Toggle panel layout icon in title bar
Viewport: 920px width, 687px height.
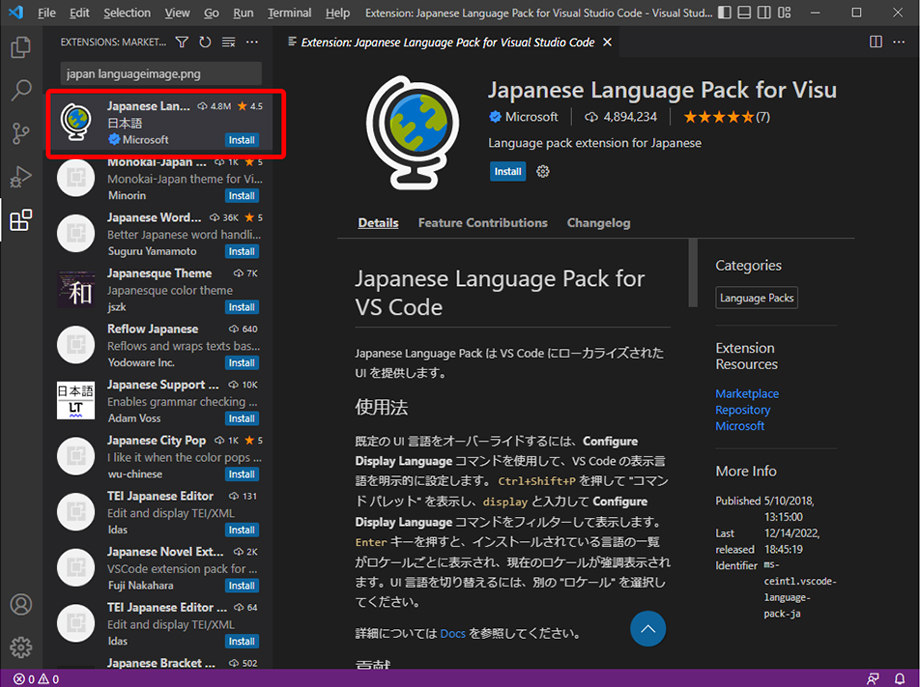(x=744, y=12)
